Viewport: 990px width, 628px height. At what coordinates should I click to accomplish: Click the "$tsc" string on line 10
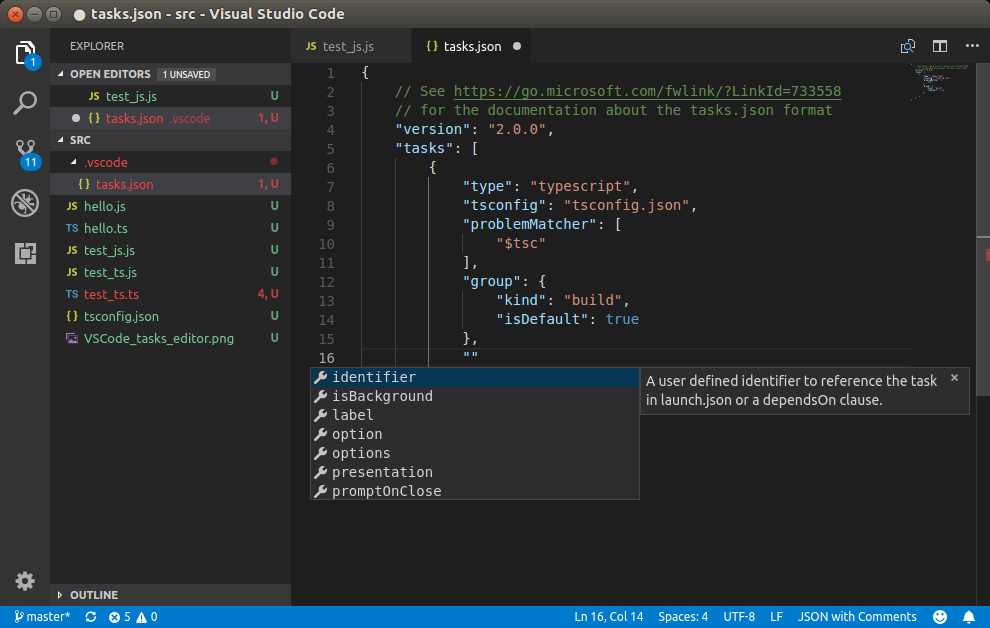[521, 244]
